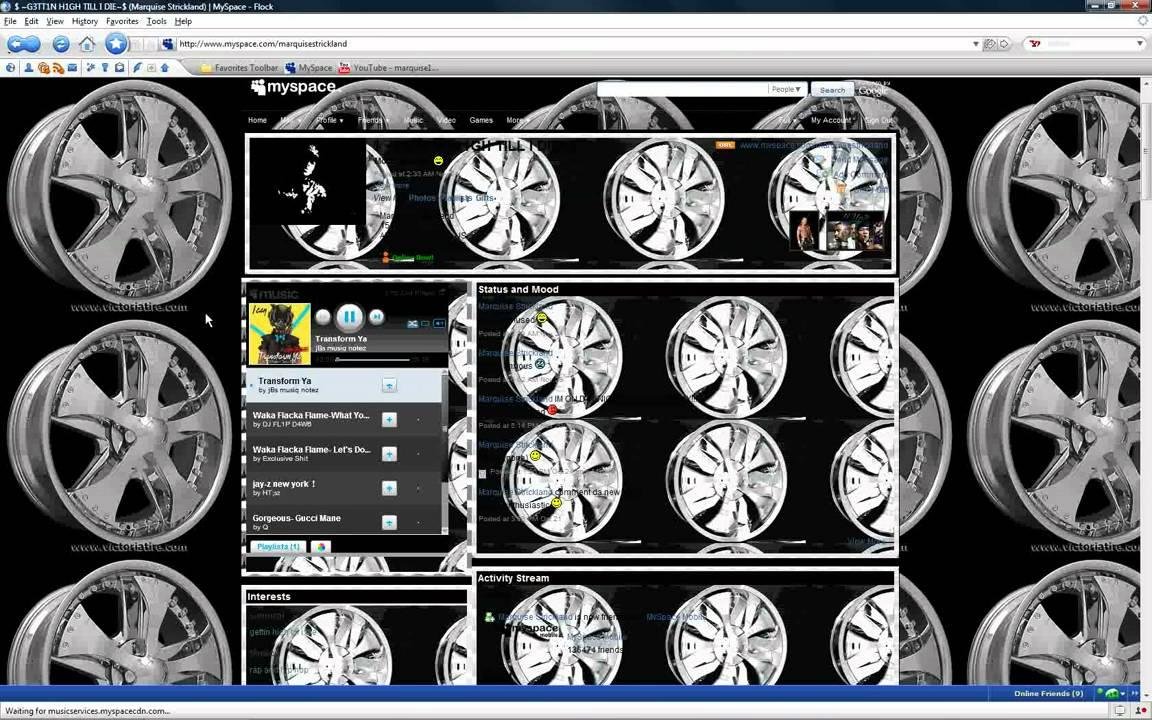The image size is (1152, 720).
Task: Open the Playlists (1) button
Action: point(278,547)
